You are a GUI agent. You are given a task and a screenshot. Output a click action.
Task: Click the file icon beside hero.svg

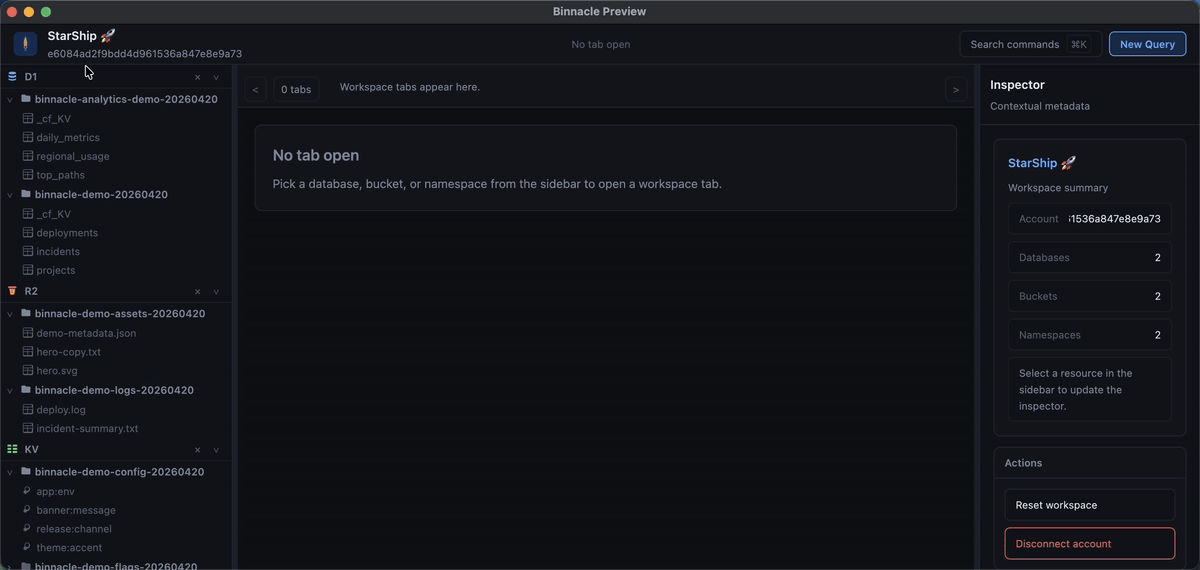28,371
